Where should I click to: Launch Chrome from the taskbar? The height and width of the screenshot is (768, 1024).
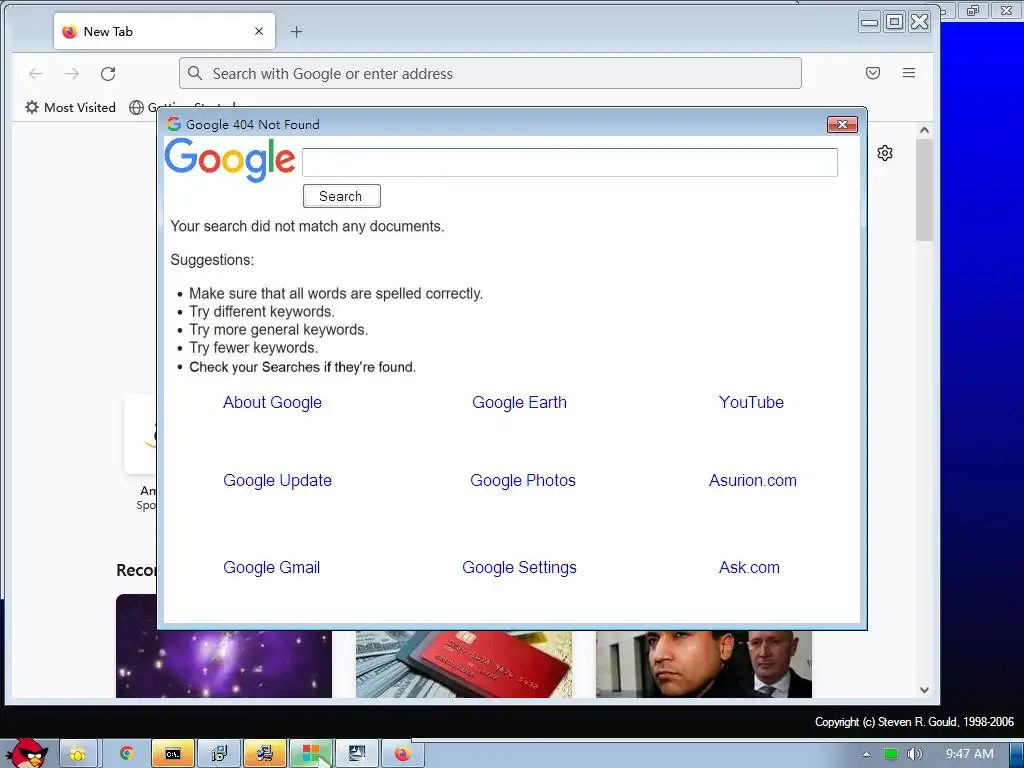coord(127,754)
